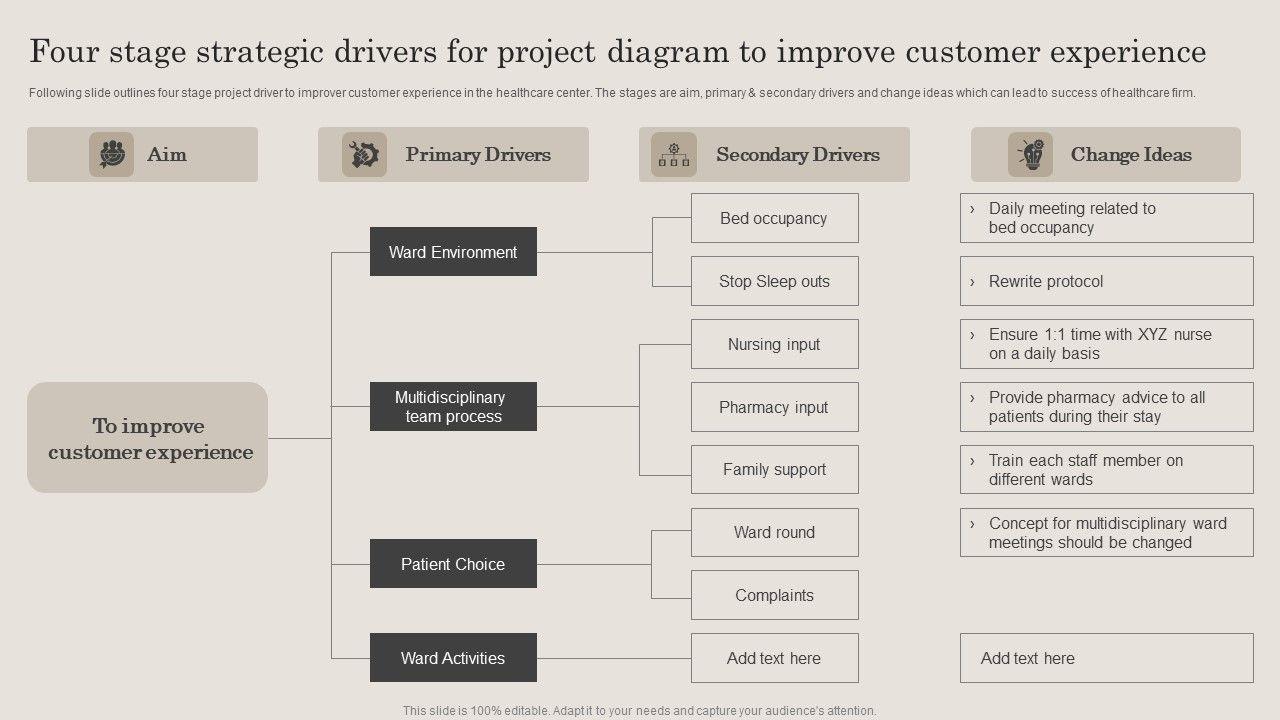
Task: Click the Rewrite protocol chevron bullet
Action: point(972,282)
